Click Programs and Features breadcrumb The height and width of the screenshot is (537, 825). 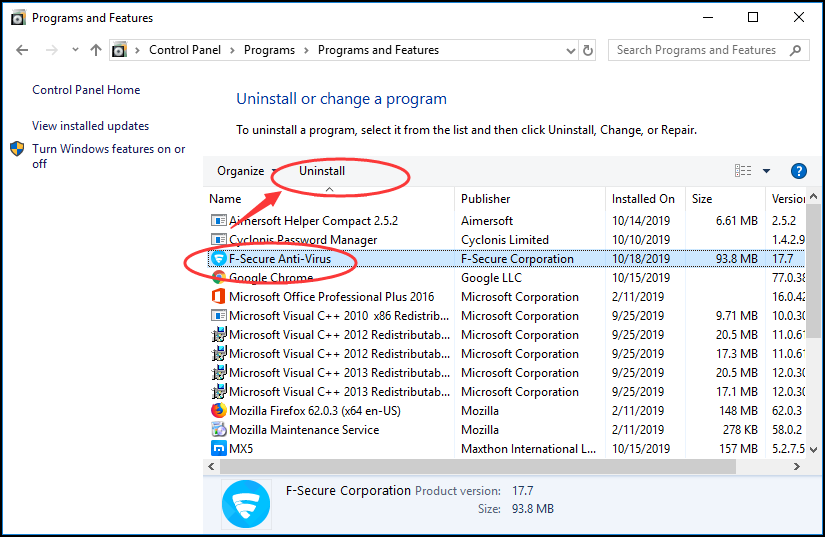(x=378, y=50)
